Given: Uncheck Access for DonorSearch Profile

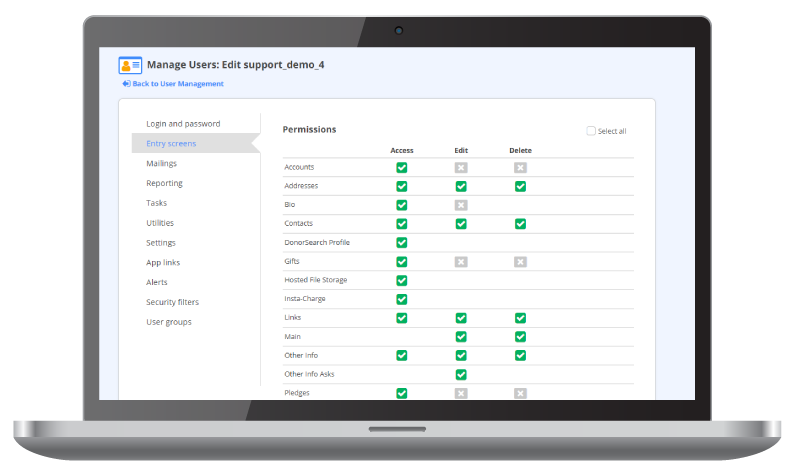Looking at the screenshot, I should (402, 243).
